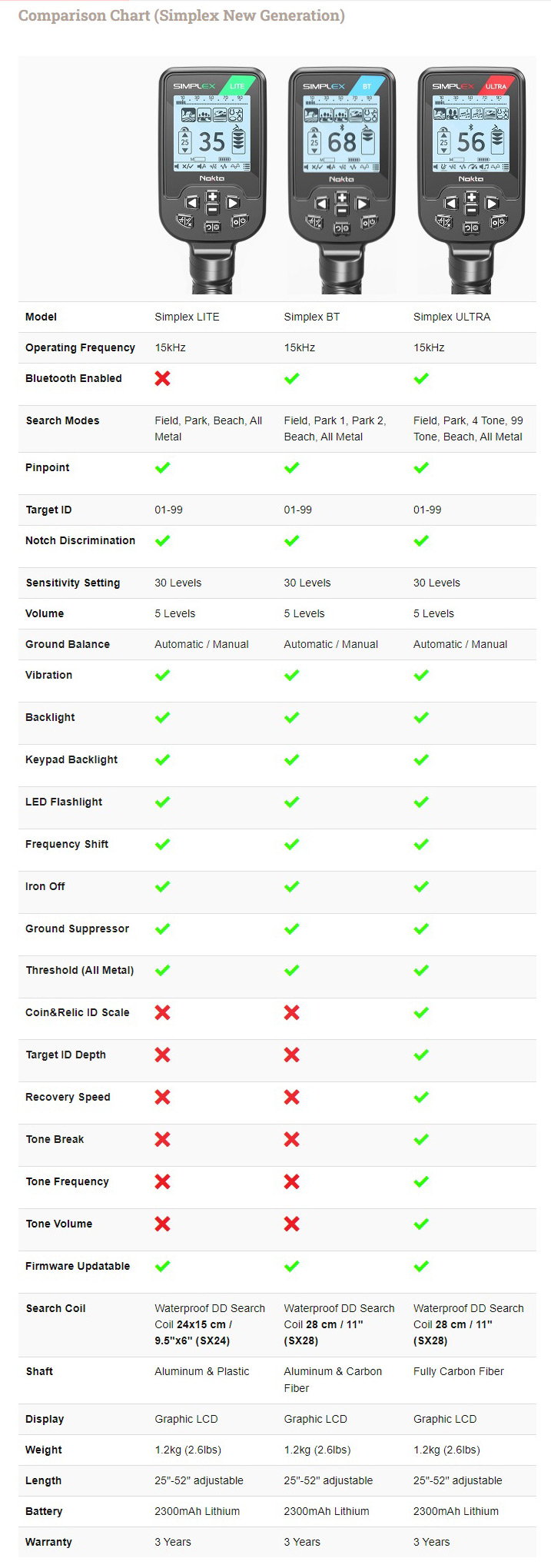Click the Search Coil row label
The image size is (551, 1568).
[x=55, y=1308]
